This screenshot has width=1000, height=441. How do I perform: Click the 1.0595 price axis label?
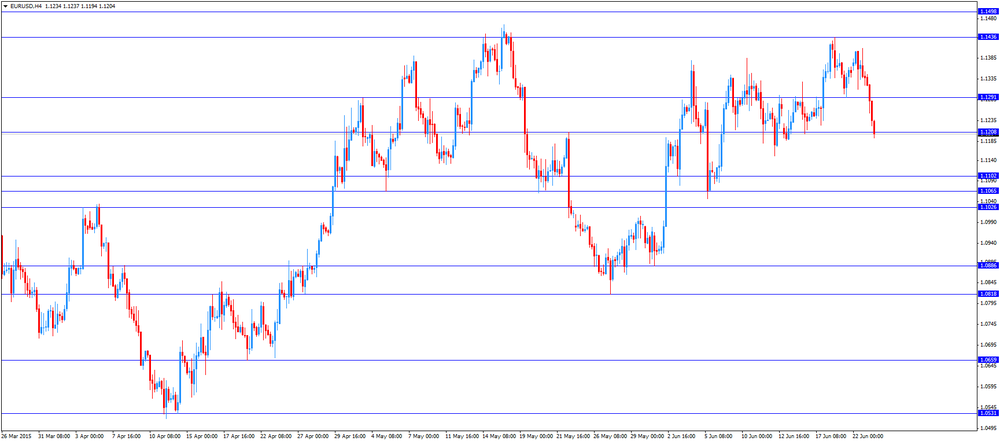pyautogui.click(x=989, y=385)
